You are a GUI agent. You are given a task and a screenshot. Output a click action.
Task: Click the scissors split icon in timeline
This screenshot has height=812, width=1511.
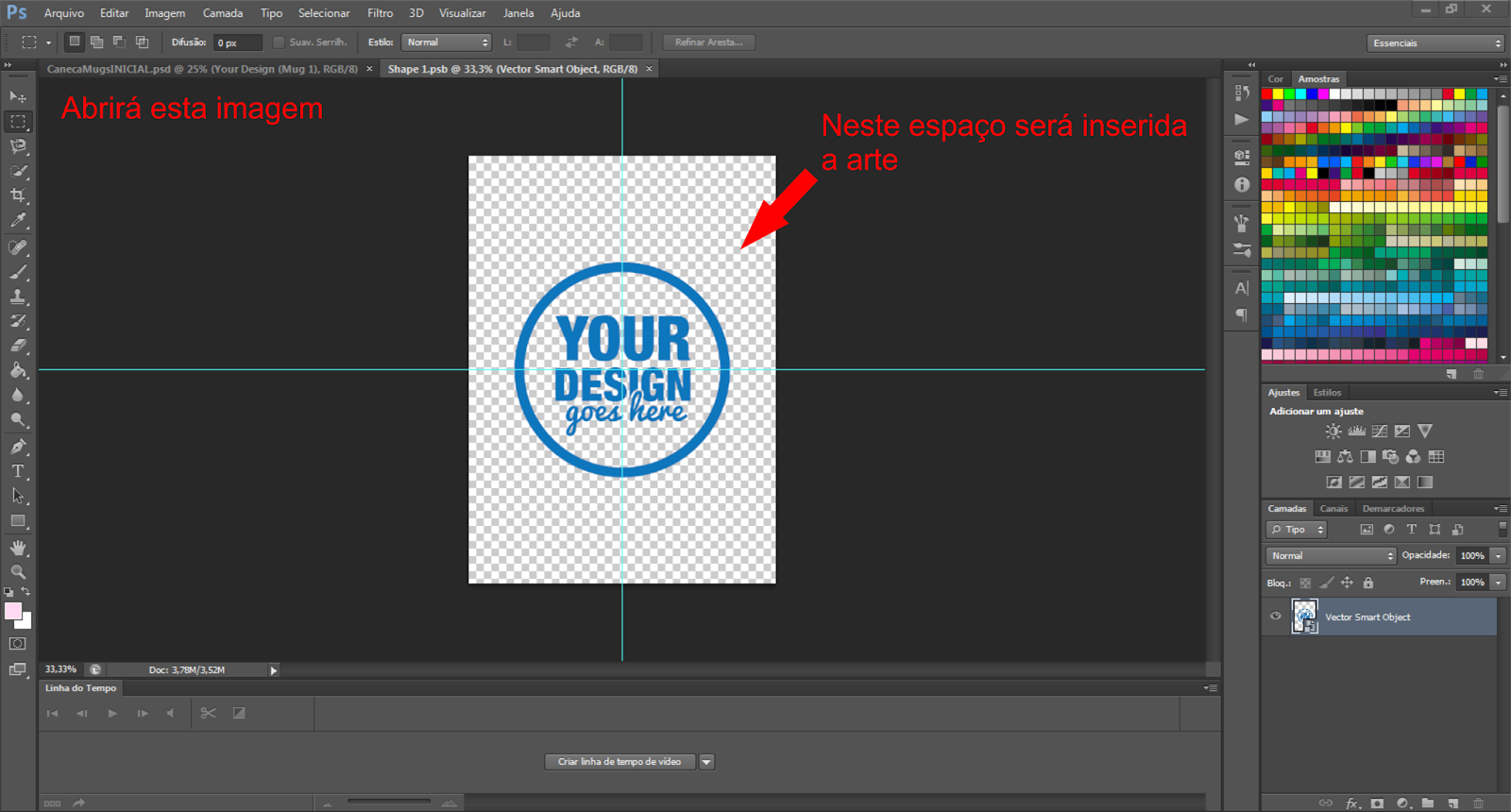tap(209, 714)
